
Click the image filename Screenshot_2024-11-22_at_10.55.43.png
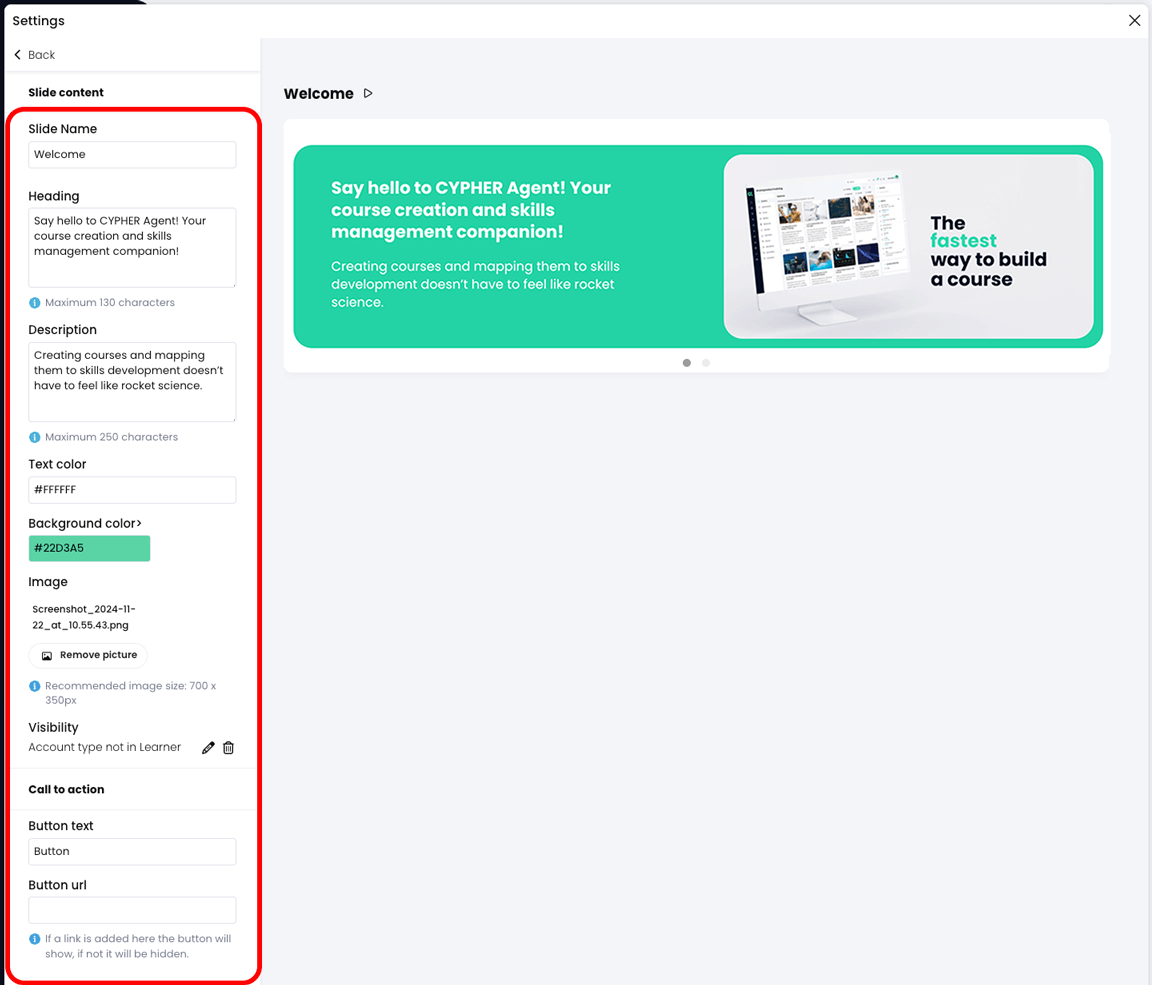(84, 617)
